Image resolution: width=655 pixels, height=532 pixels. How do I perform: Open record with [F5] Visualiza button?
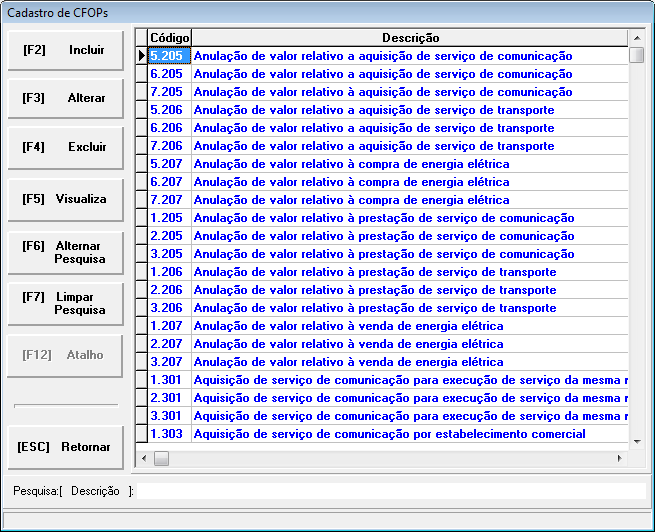click(65, 199)
